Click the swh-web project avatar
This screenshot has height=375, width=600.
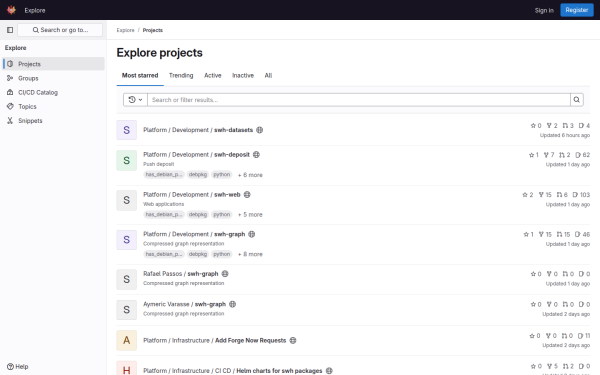(x=127, y=200)
